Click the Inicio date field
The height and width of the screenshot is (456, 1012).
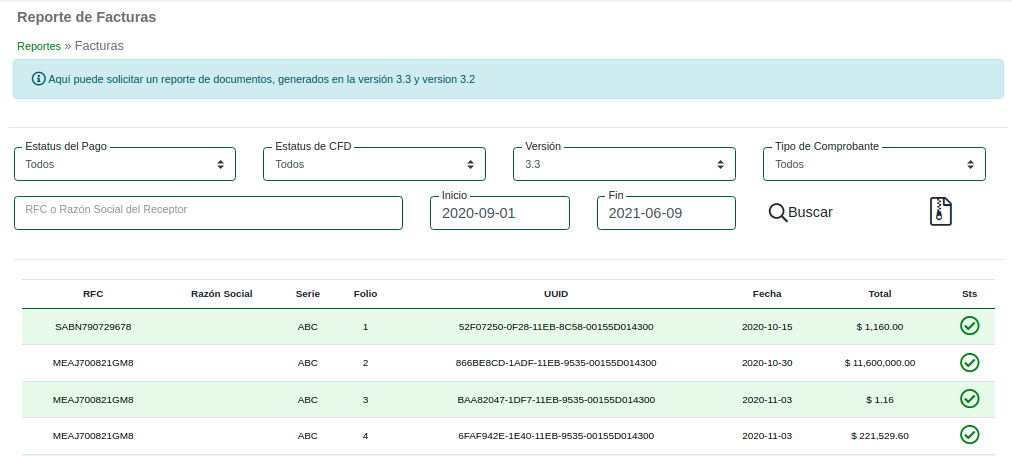499,213
